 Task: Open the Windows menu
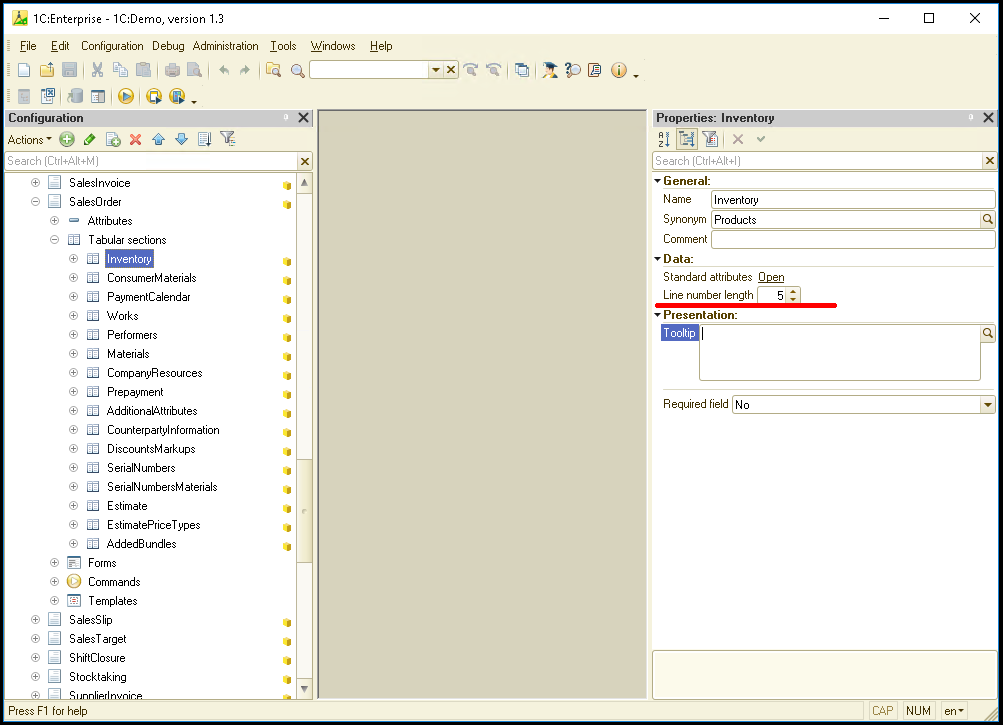pos(333,46)
